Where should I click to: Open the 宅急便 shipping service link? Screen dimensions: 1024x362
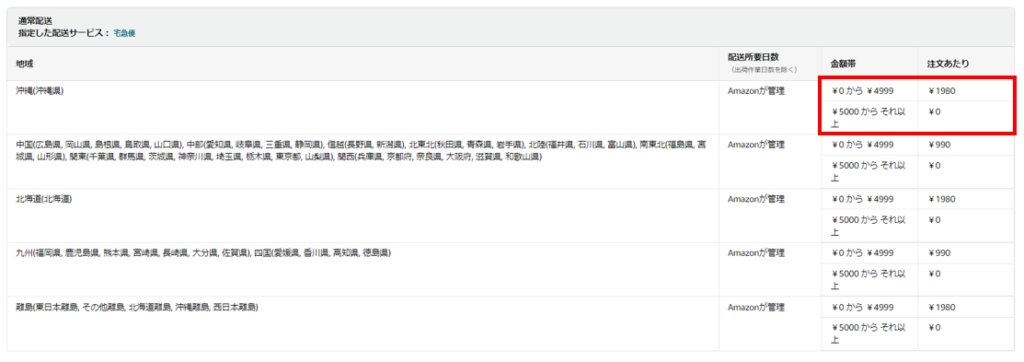click(x=125, y=32)
